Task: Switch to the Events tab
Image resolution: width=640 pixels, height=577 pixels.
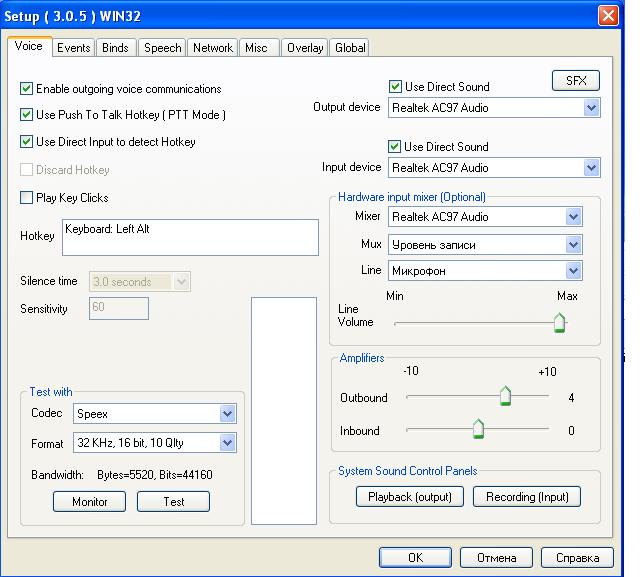Action: tap(73, 48)
